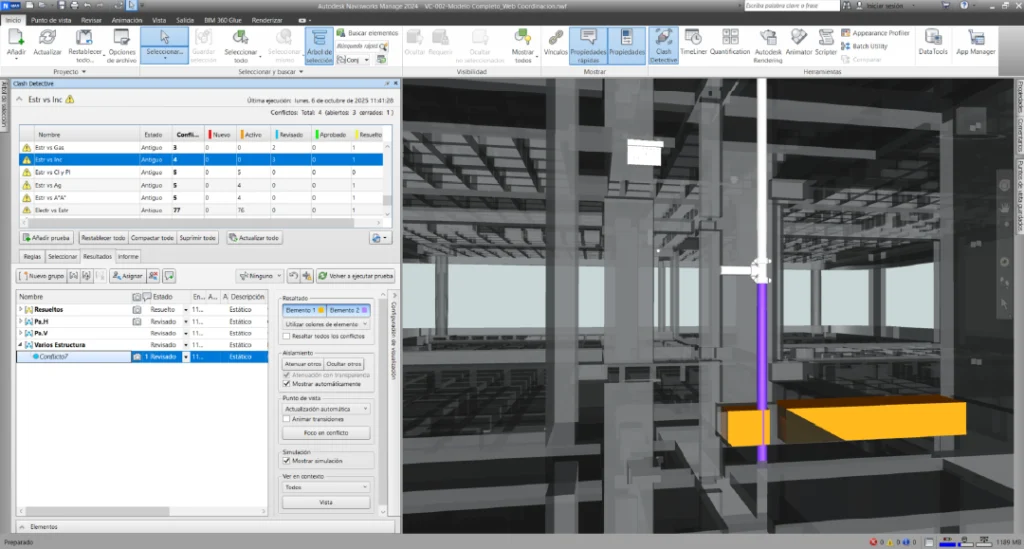Click the Añadir prueba button
The width and height of the screenshot is (1024, 549).
click(x=46, y=238)
